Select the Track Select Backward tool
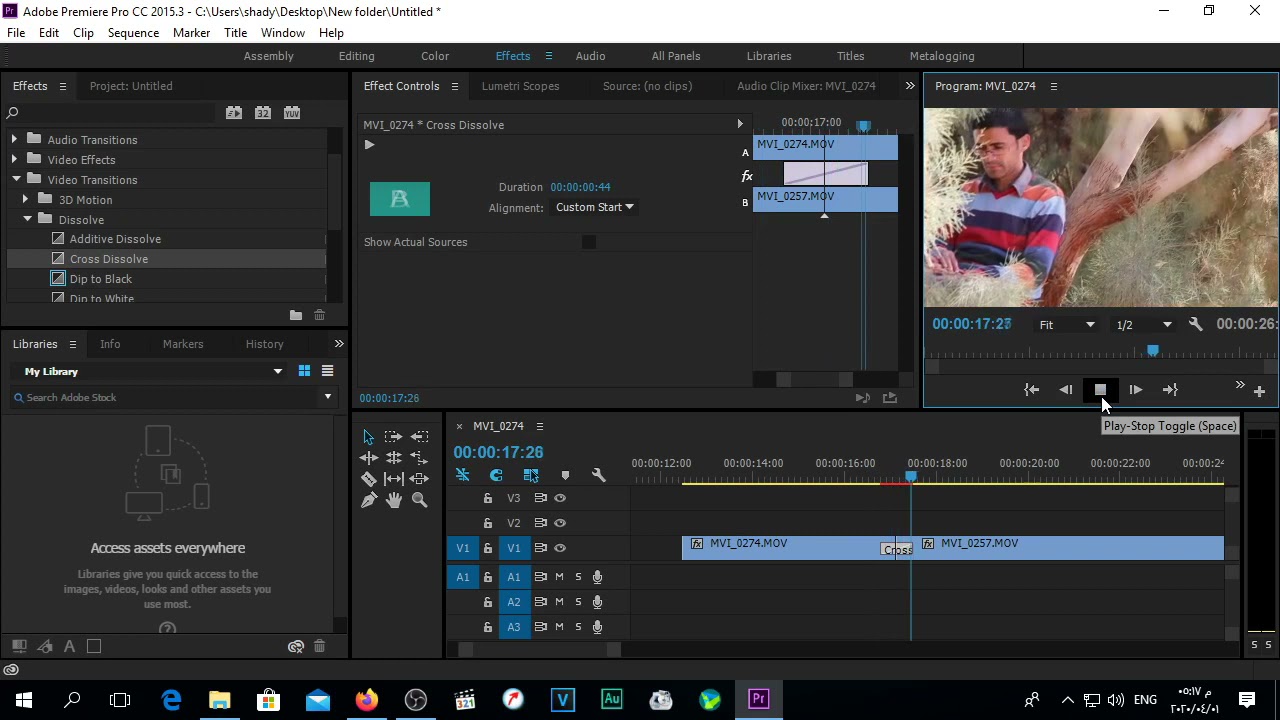The width and height of the screenshot is (1280, 720). [420, 437]
